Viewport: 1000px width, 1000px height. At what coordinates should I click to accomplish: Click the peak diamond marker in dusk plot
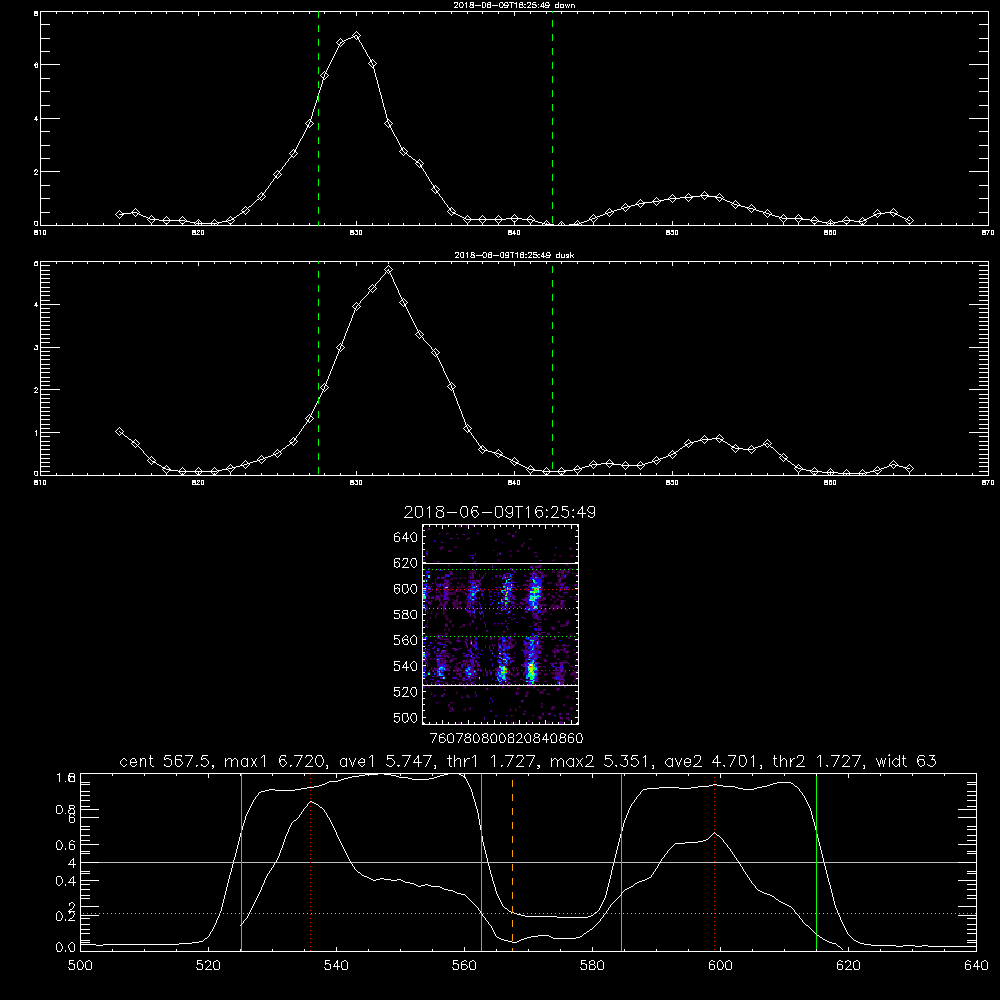pos(388,270)
